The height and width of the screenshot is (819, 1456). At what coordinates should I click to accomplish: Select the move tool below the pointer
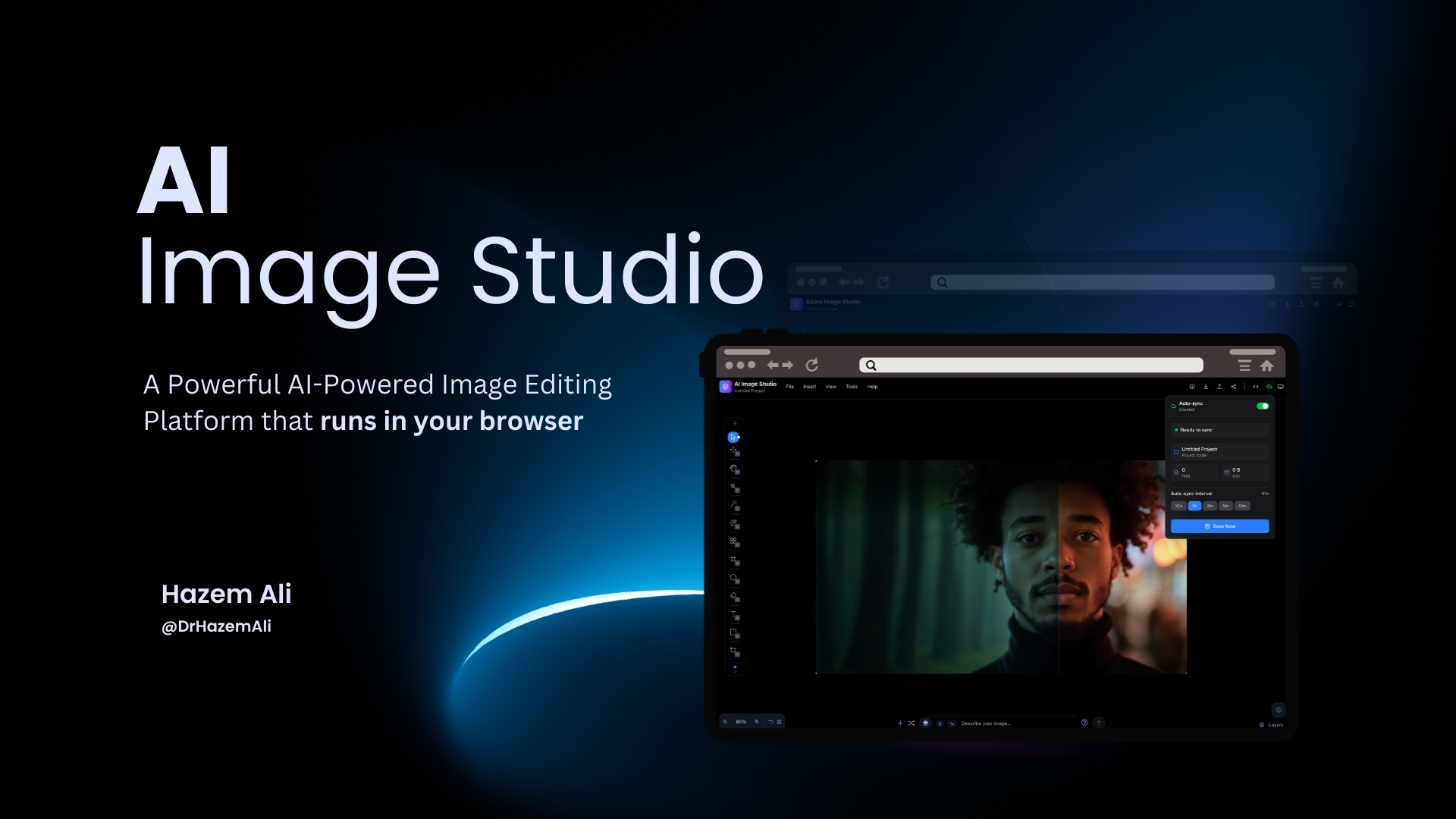coord(734,451)
